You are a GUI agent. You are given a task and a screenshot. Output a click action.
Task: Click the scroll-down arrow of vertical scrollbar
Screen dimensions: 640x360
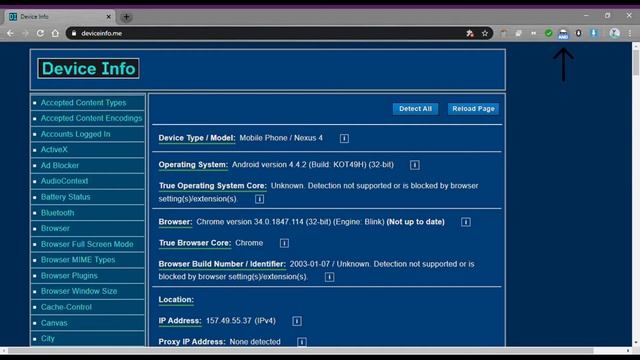[636, 343]
